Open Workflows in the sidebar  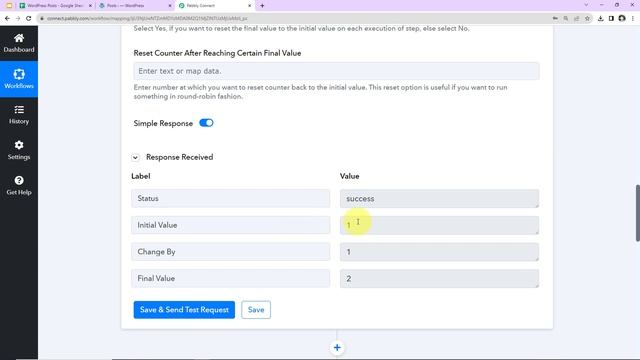19,79
